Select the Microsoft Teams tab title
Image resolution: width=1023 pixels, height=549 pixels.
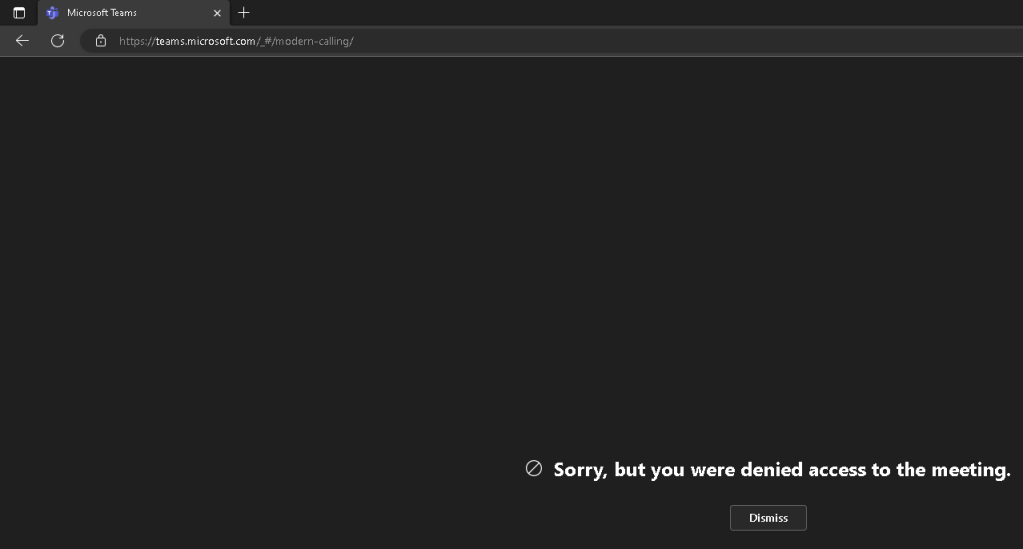pos(102,13)
